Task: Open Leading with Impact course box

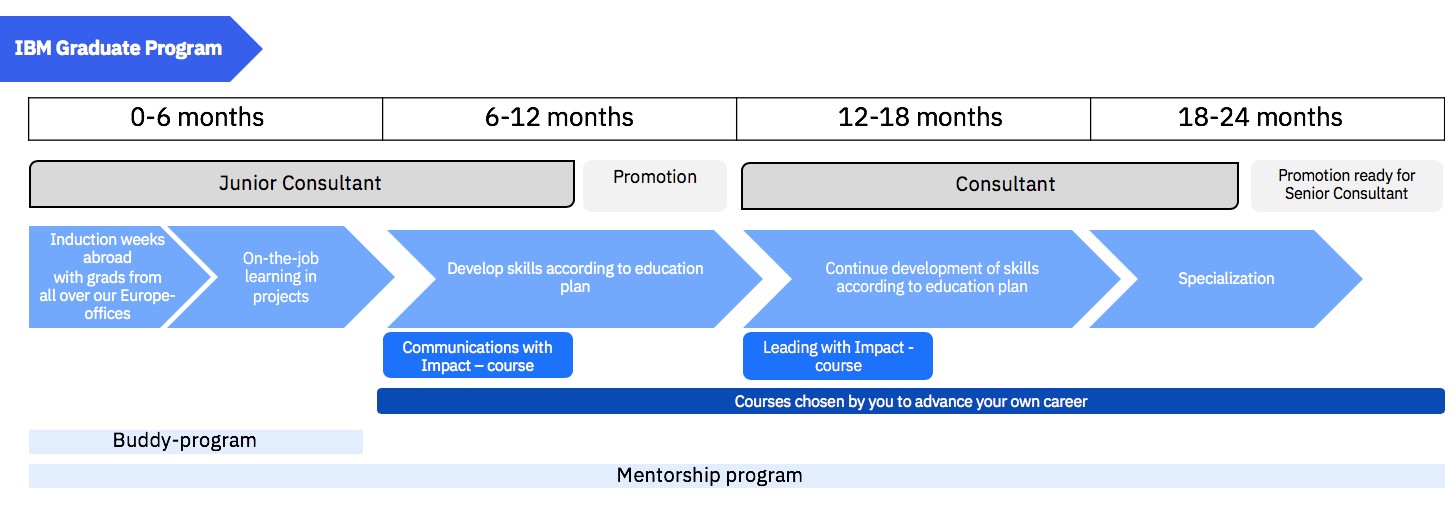Action: 838,356
